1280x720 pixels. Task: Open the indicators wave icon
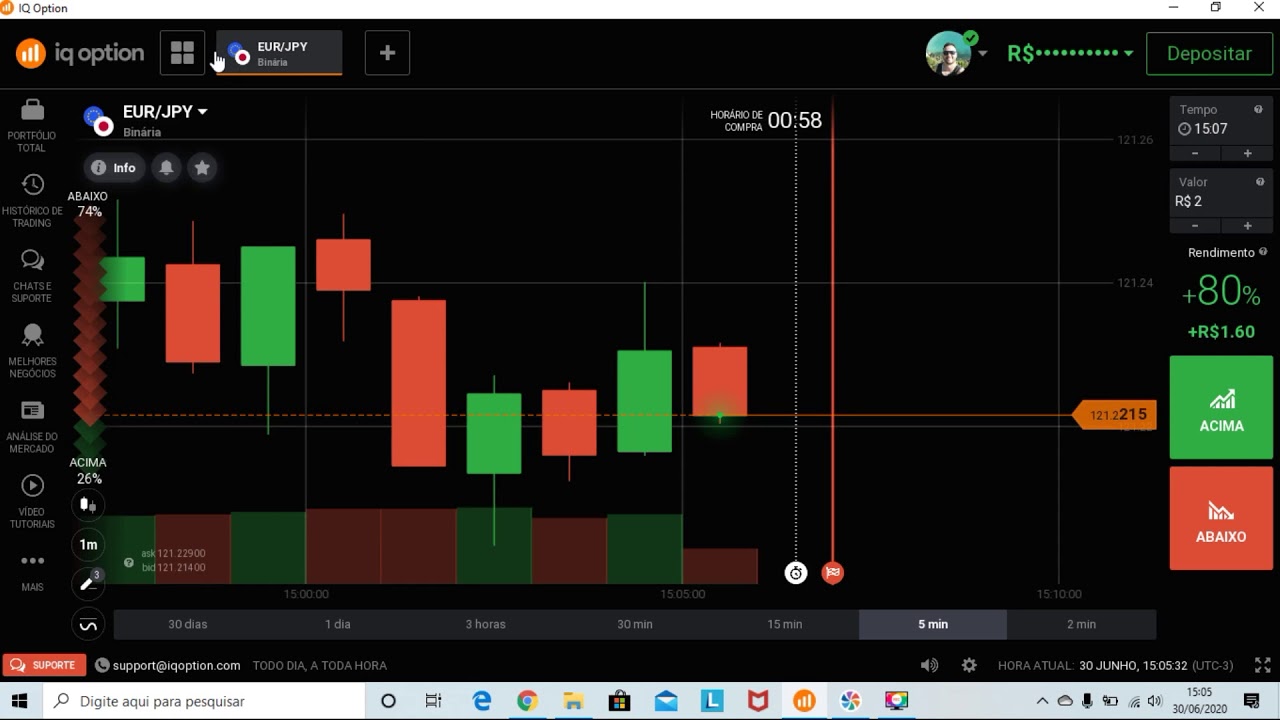coord(88,626)
